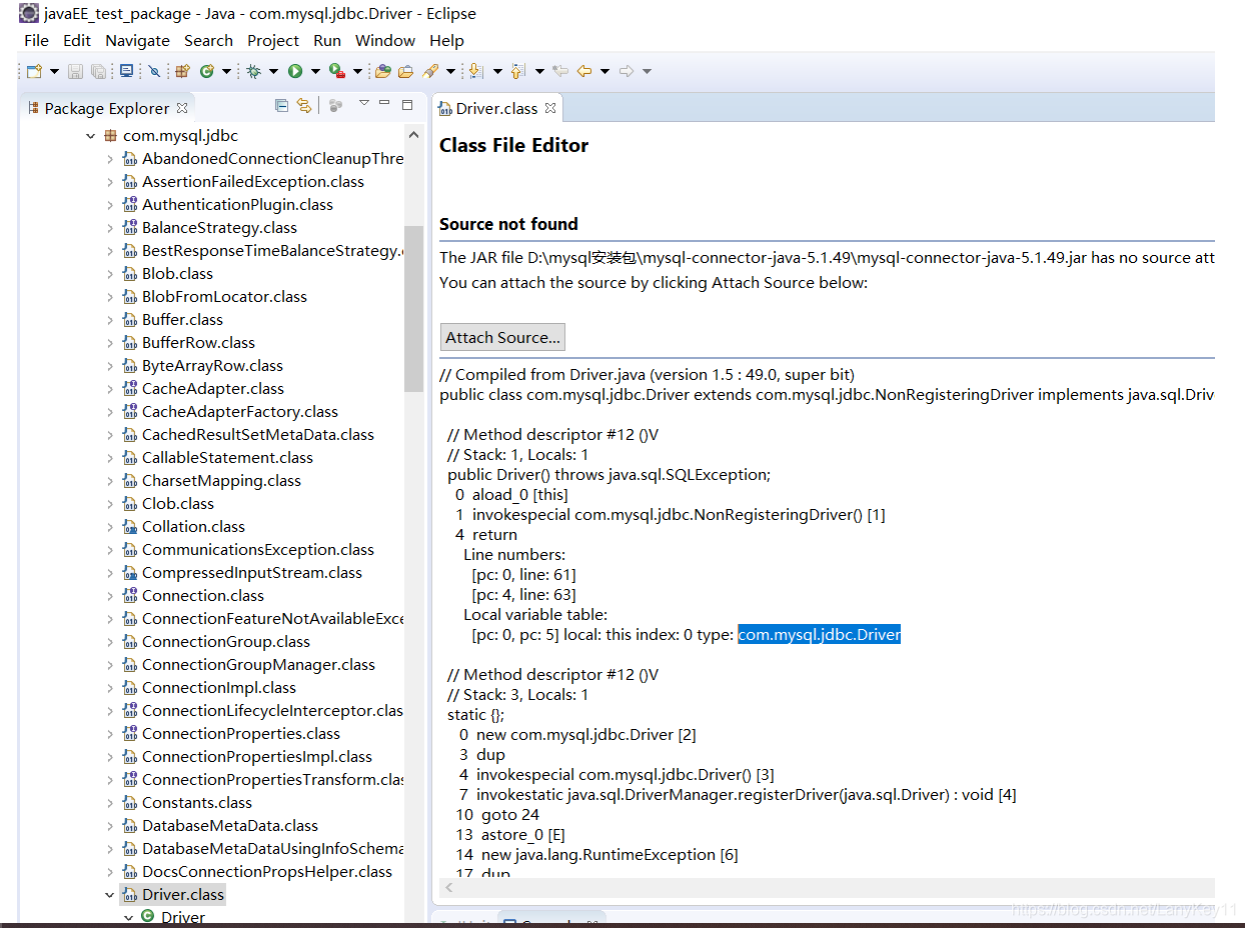Viewport: 1245px width, 928px height.
Task: Click the Open Task folder icon
Action: pos(405,71)
